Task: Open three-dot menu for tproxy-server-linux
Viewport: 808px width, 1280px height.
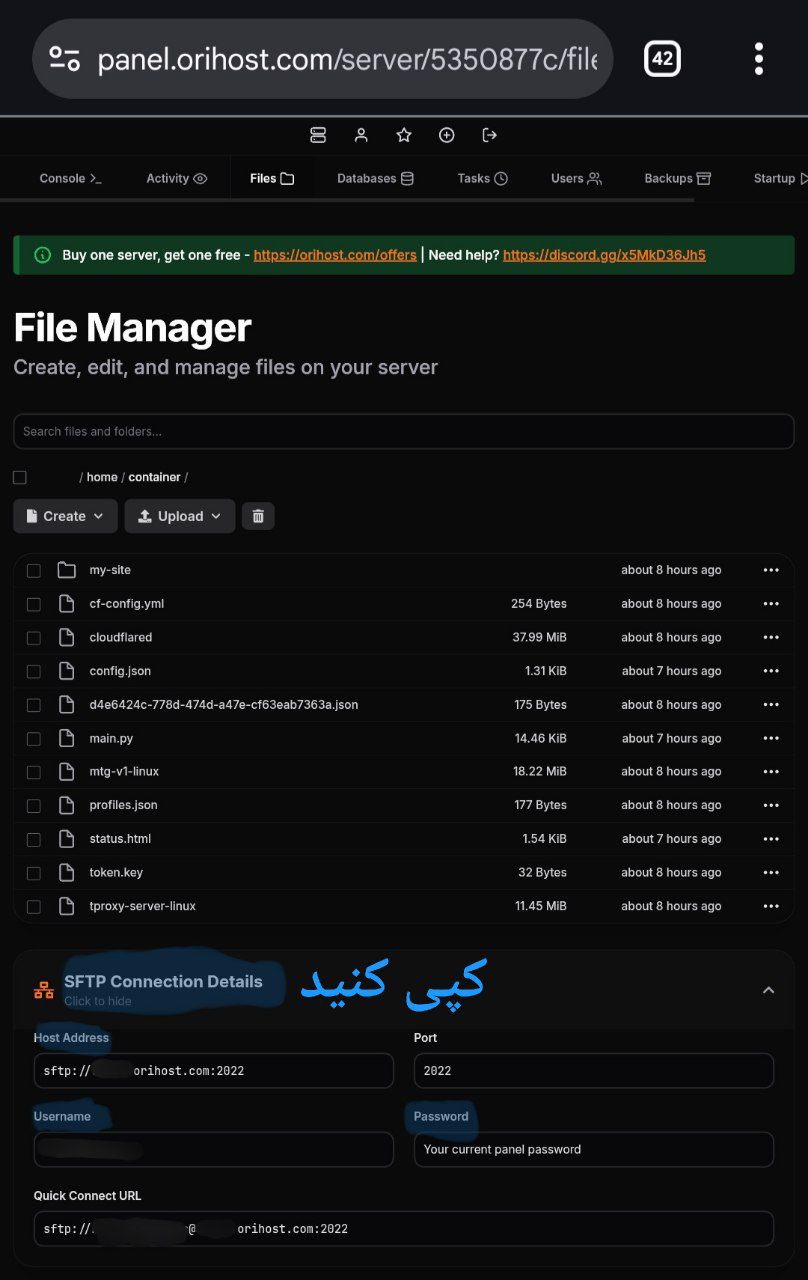Action: 771,906
